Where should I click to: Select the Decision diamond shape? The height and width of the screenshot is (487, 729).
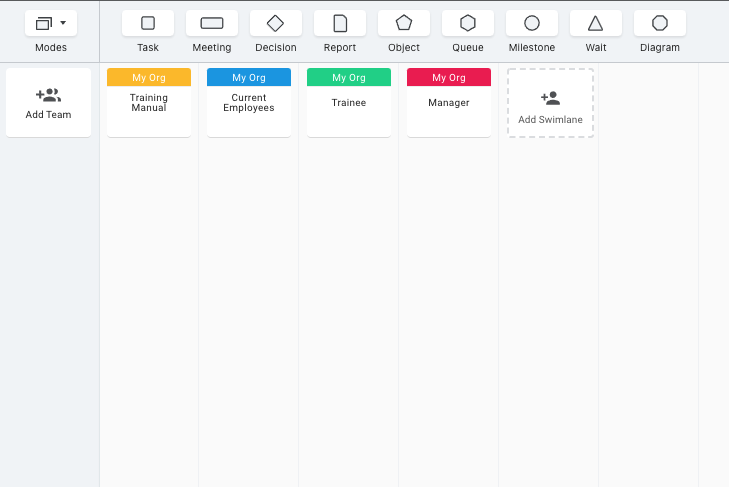[x=276, y=23]
